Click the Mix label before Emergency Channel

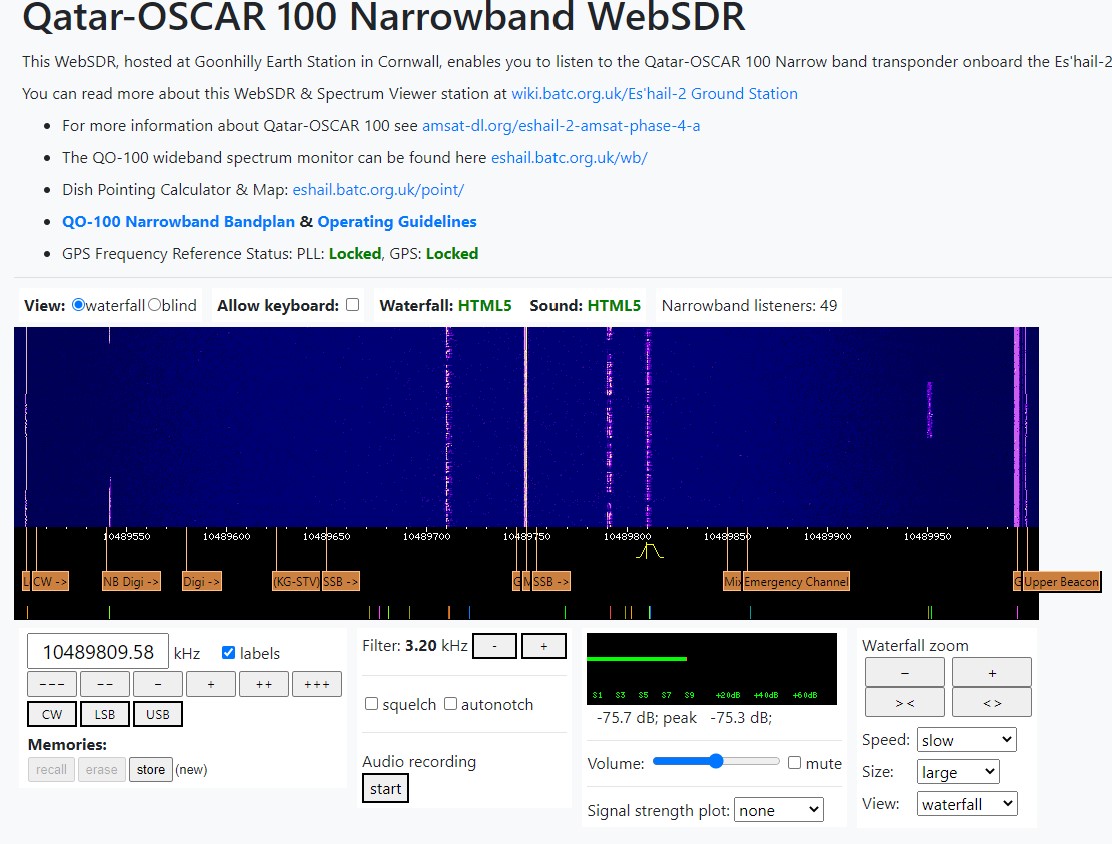(732, 582)
